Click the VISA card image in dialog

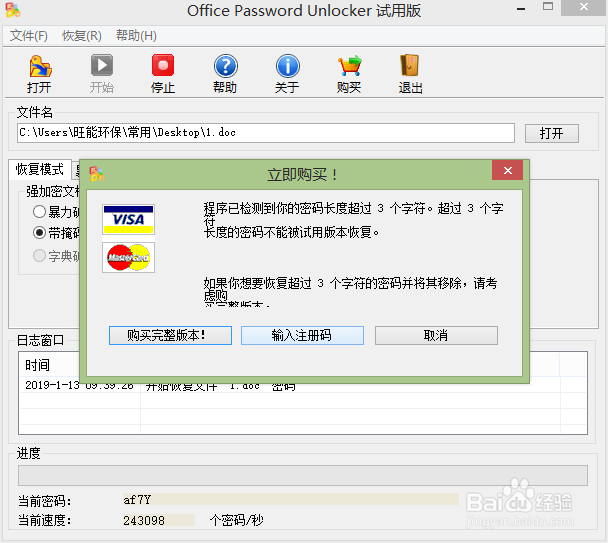click(128, 219)
